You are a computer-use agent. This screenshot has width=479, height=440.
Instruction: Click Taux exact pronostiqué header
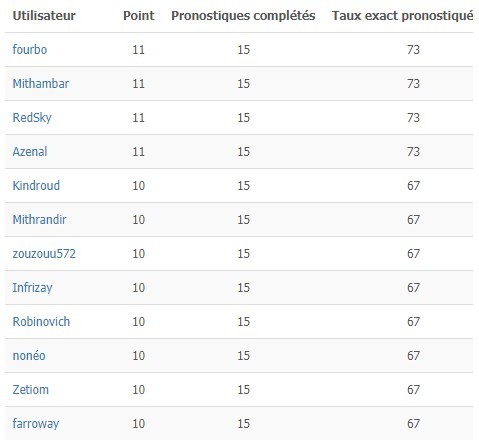tap(403, 16)
